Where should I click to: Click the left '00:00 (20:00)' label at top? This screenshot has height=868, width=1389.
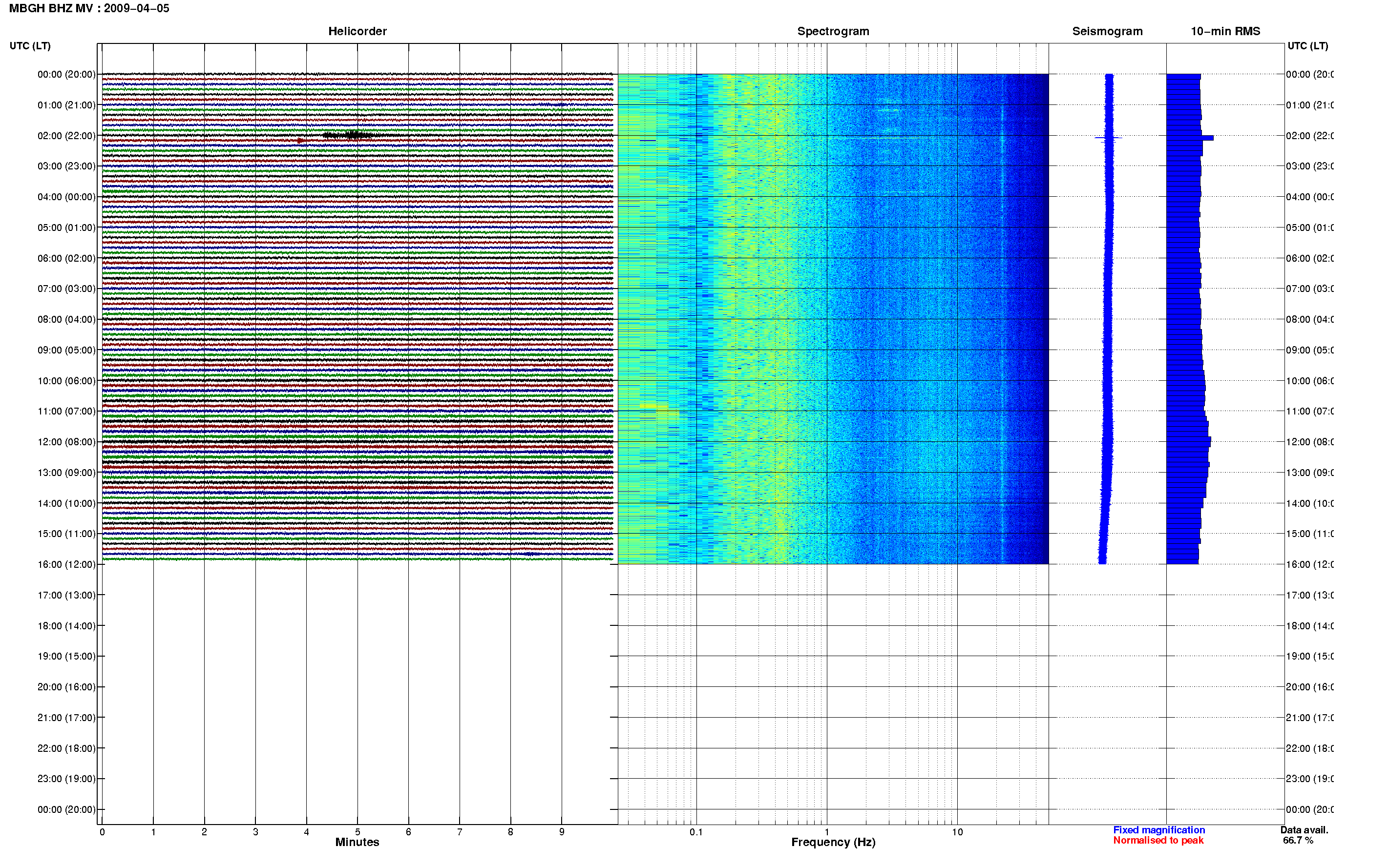click(66, 74)
